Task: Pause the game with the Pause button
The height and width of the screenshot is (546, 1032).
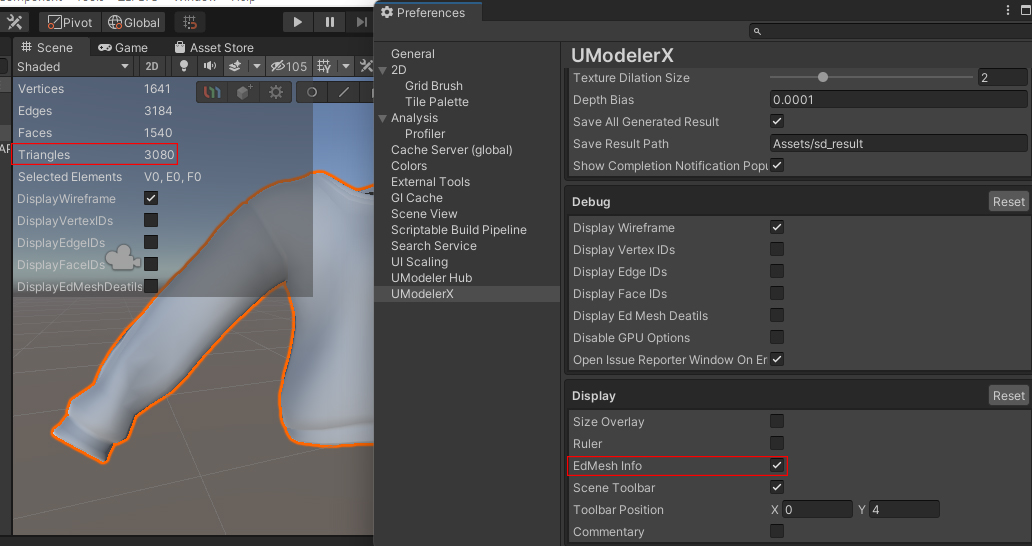Action: 330,22
